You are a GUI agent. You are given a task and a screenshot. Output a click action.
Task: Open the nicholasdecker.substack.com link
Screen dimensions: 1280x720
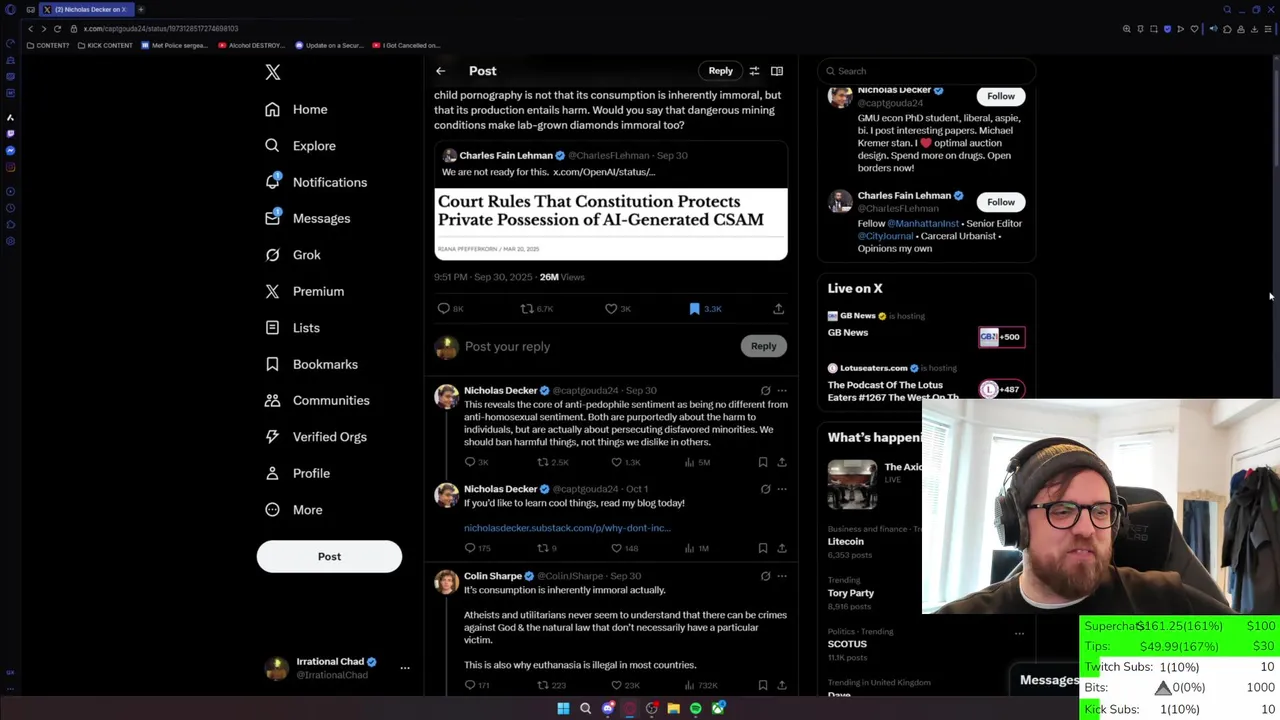(567, 528)
